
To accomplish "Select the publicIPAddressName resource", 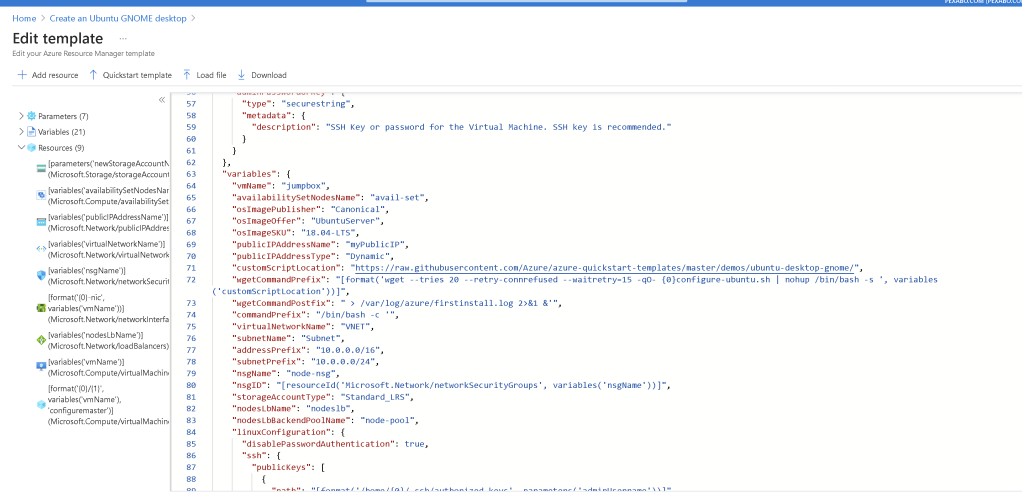I will click(108, 222).
